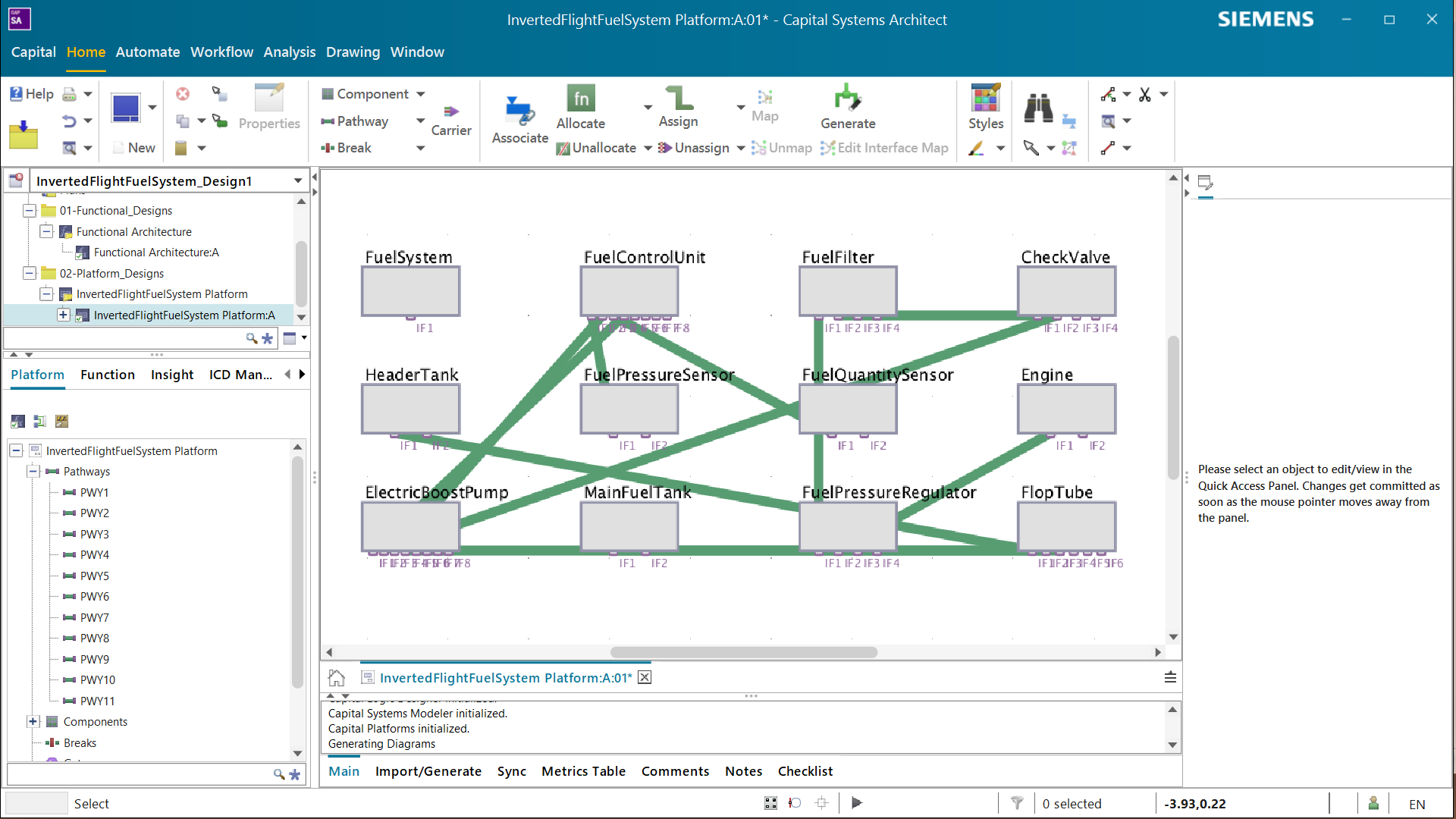1456x819 pixels.
Task: Select the HeaderTank component box
Action: coord(410,409)
